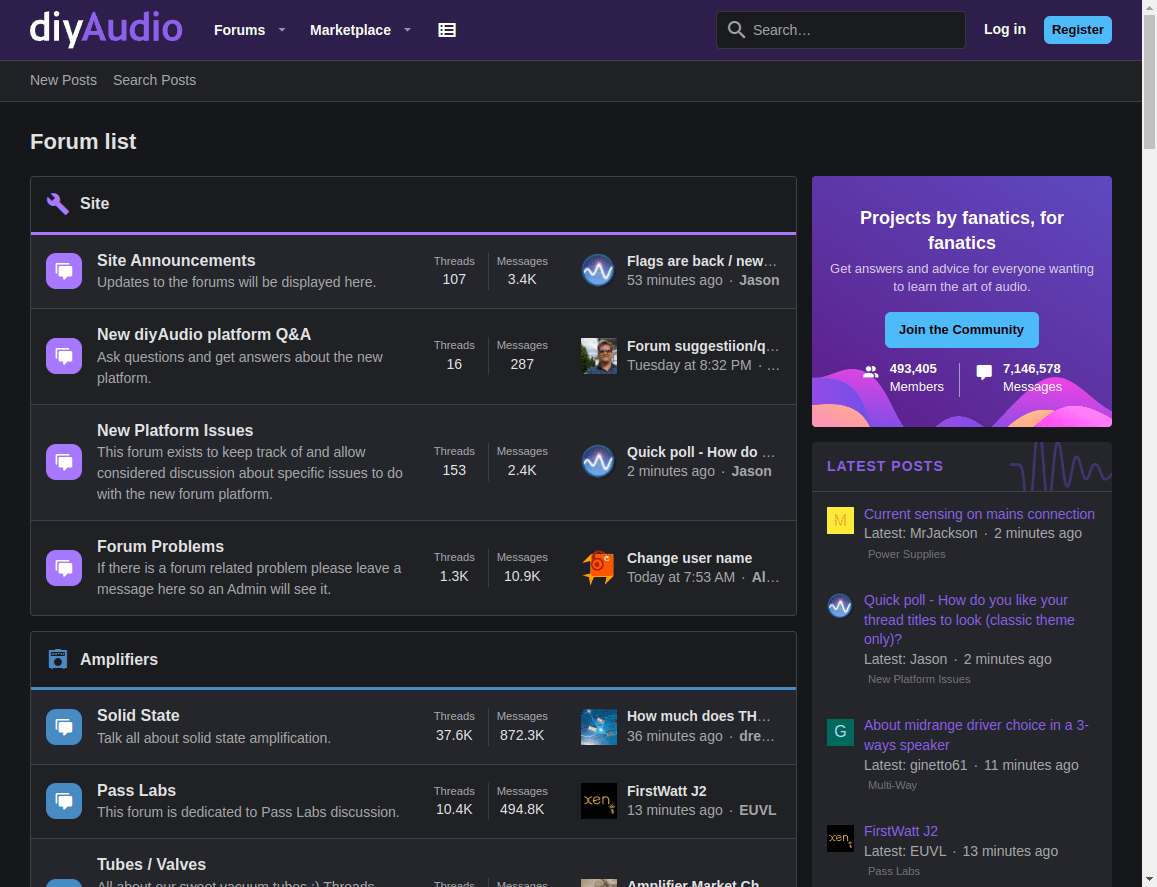The height and width of the screenshot is (887, 1157).
Task: Open Change user name thread
Action: pyautogui.click(x=689, y=559)
